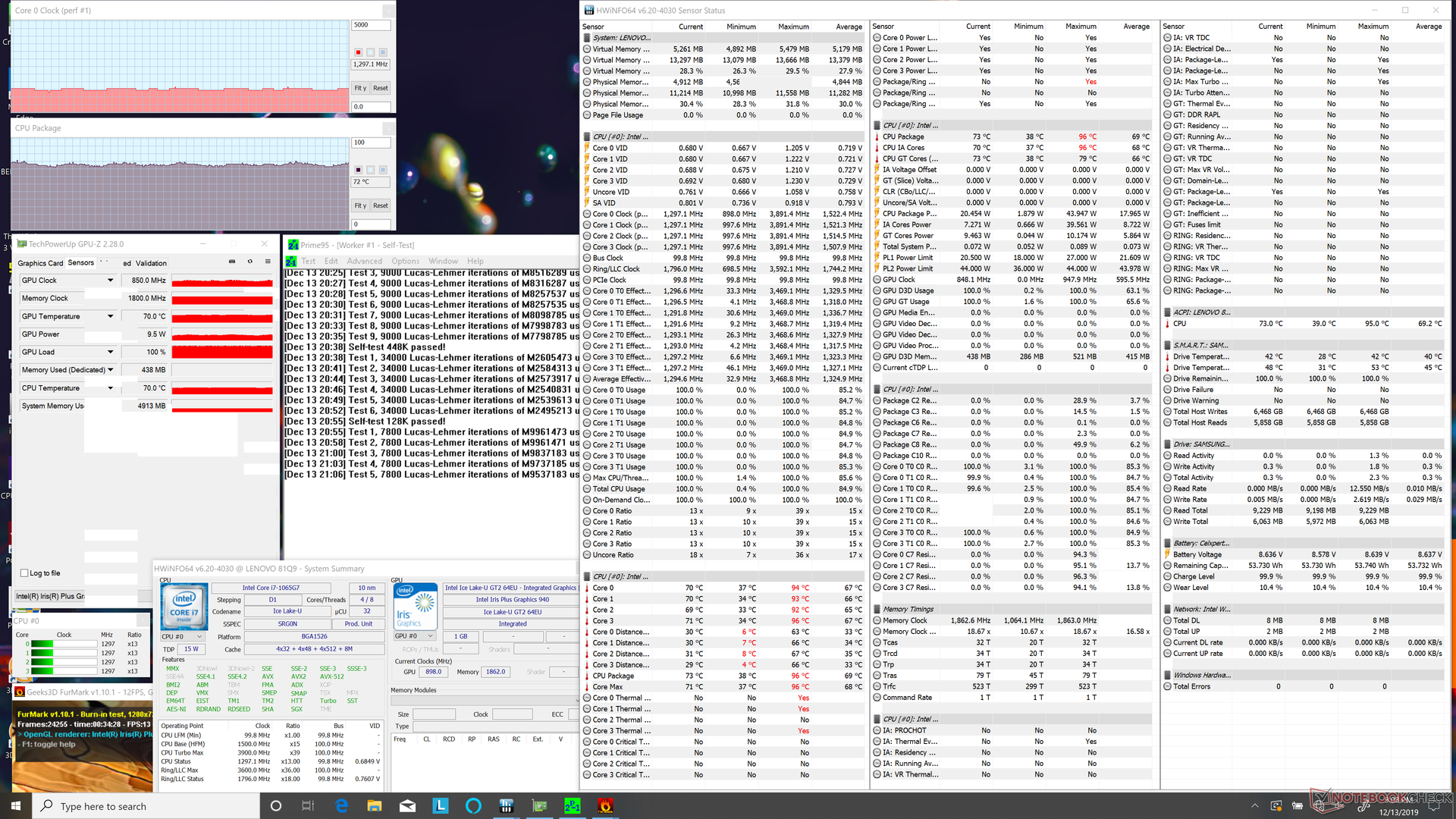Click GPU-Z screenshot camera icon
1456x819 pixels.
click(x=232, y=262)
